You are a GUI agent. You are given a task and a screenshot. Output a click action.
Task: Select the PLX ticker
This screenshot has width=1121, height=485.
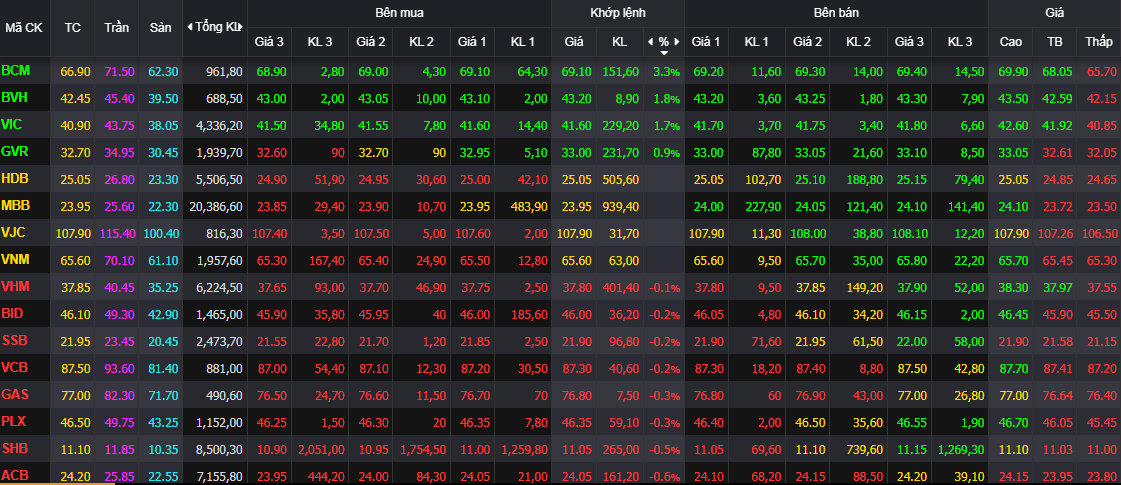(14, 421)
